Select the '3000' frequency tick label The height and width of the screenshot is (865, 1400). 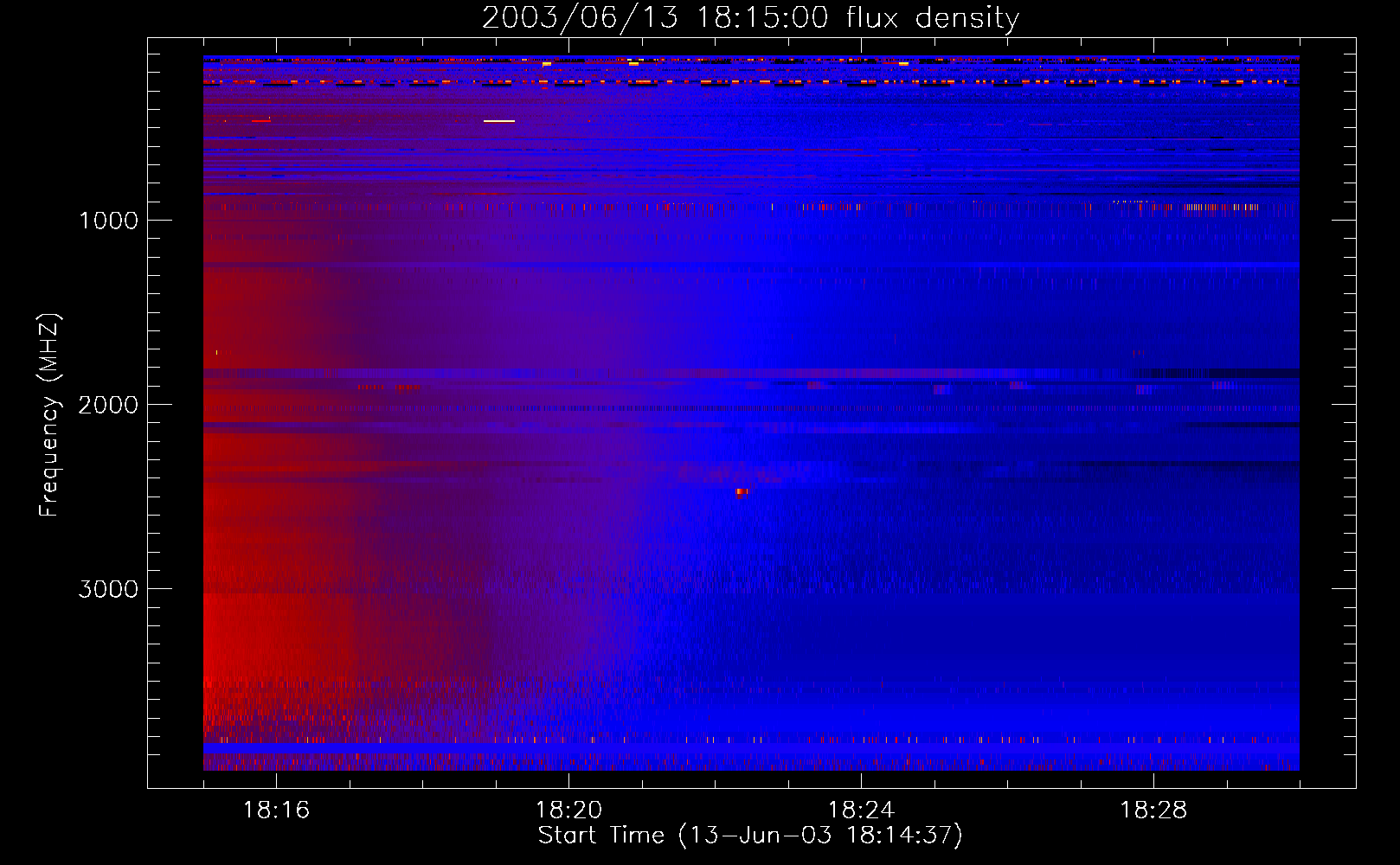[108, 589]
